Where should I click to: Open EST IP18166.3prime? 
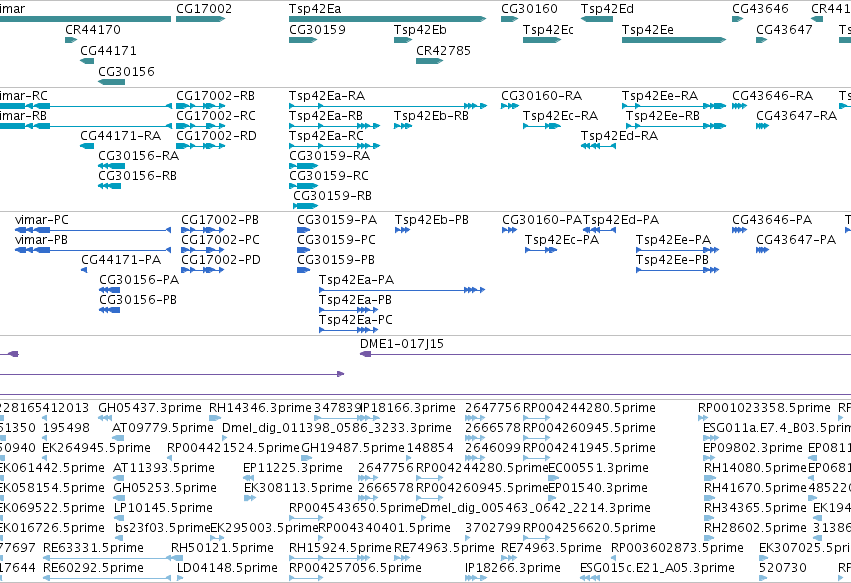pos(408,408)
